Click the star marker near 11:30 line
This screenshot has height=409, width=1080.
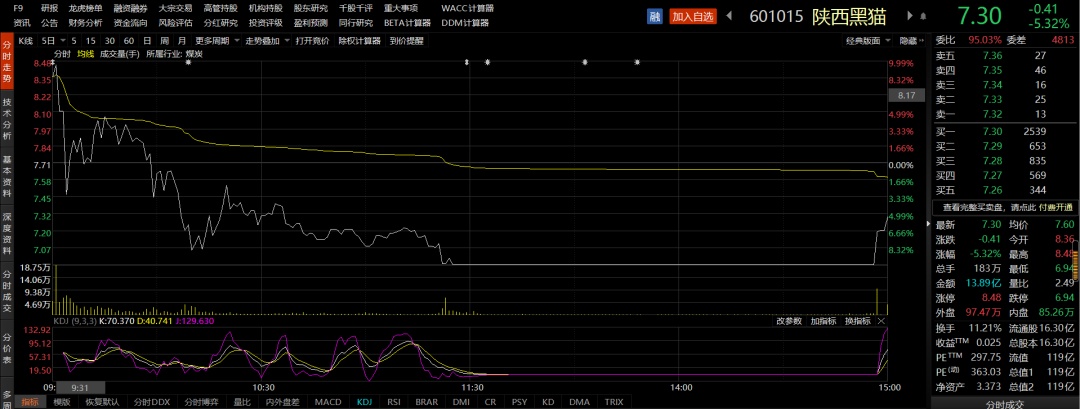488,63
